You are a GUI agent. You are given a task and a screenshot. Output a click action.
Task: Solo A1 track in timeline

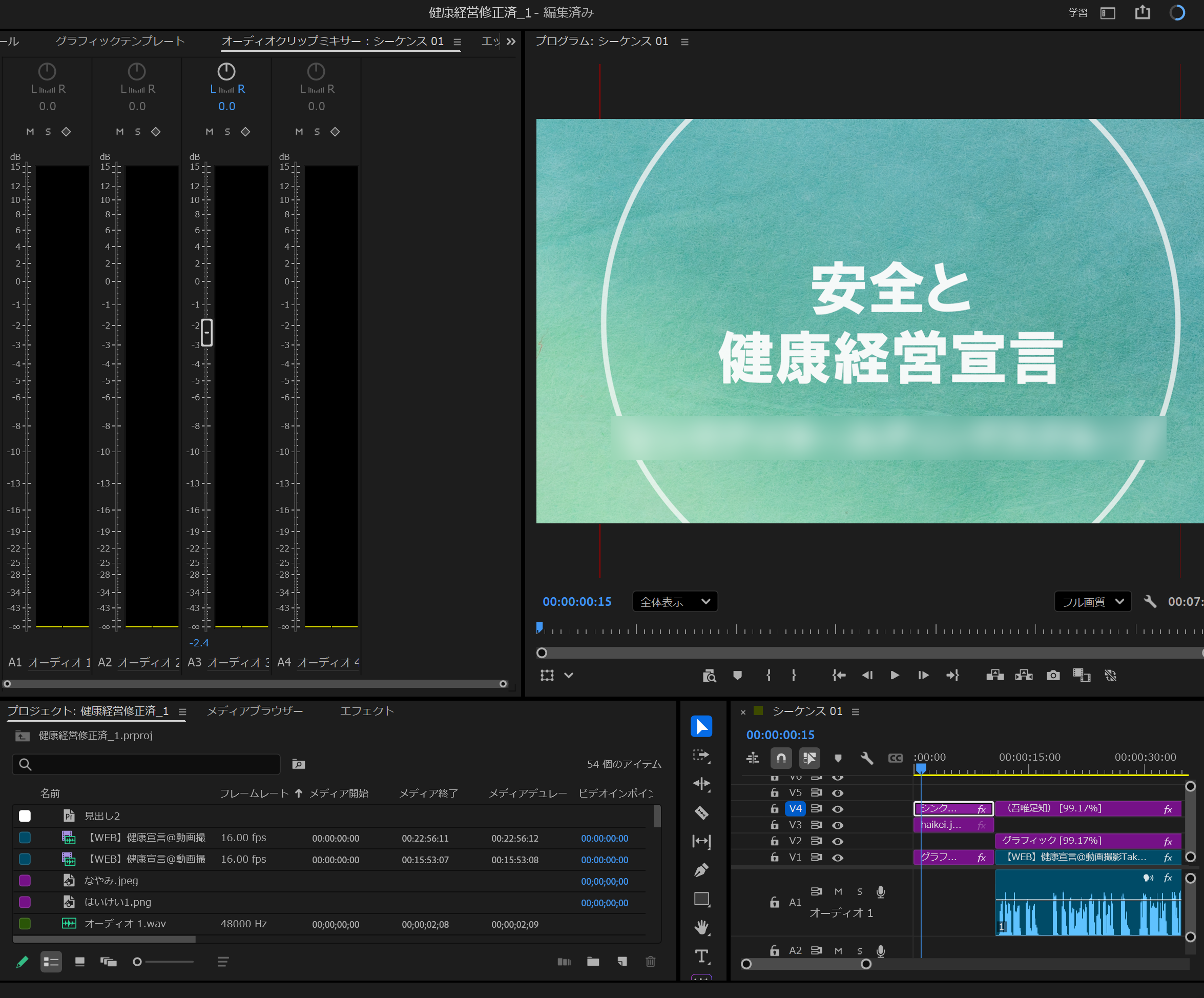click(x=859, y=891)
